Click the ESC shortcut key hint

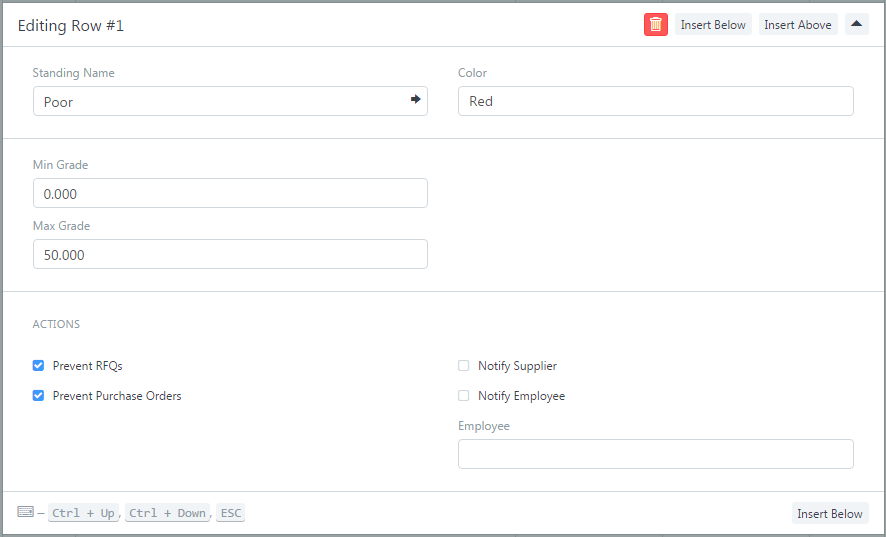(230, 513)
